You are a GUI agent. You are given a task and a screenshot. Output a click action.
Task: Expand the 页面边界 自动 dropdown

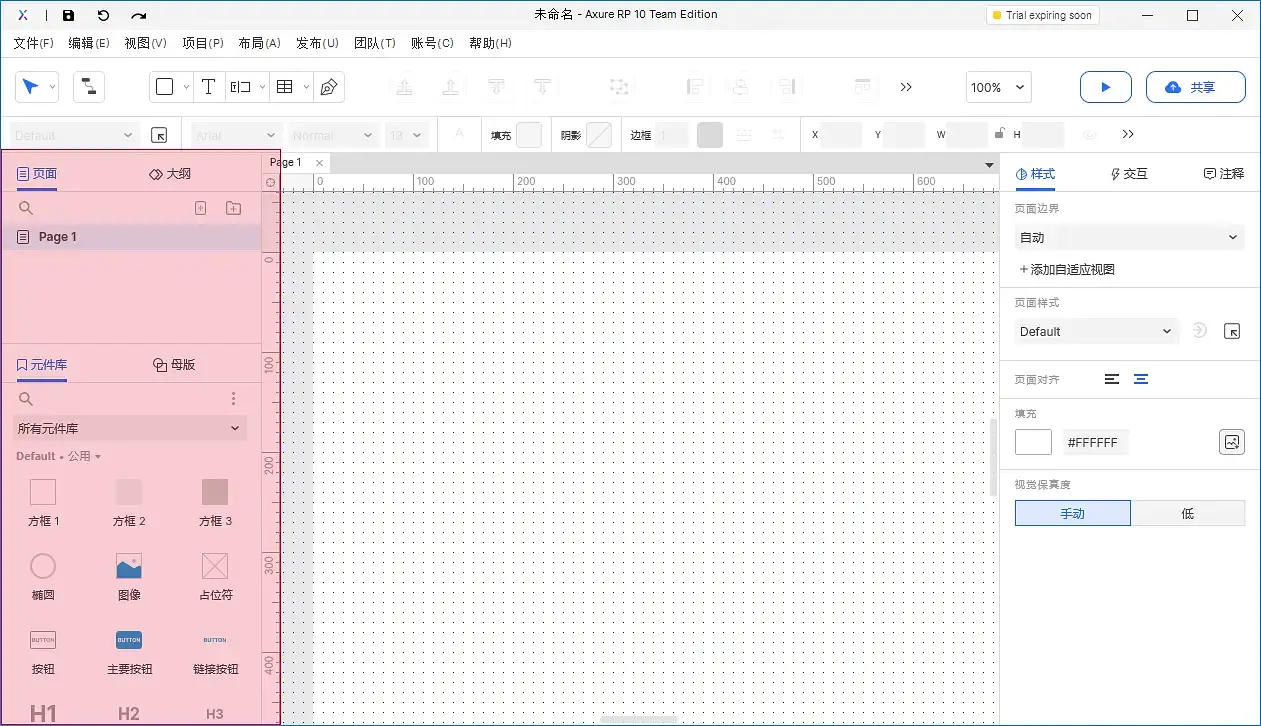1129,237
